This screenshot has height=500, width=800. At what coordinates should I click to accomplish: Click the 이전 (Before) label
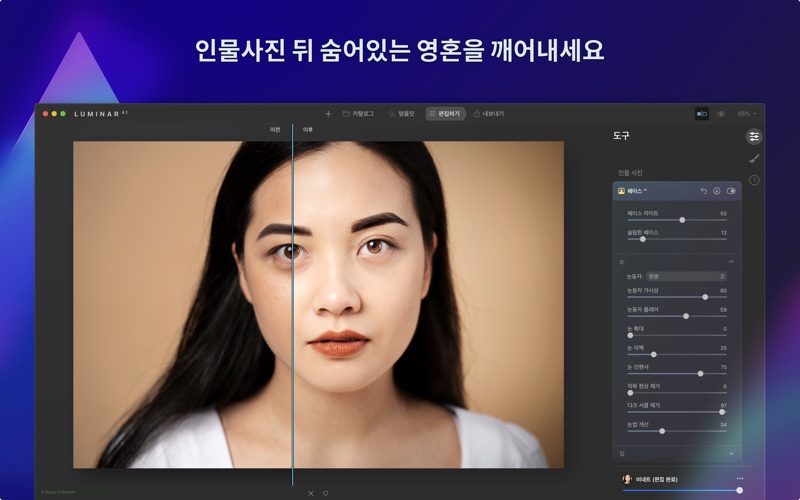[x=275, y=130]
